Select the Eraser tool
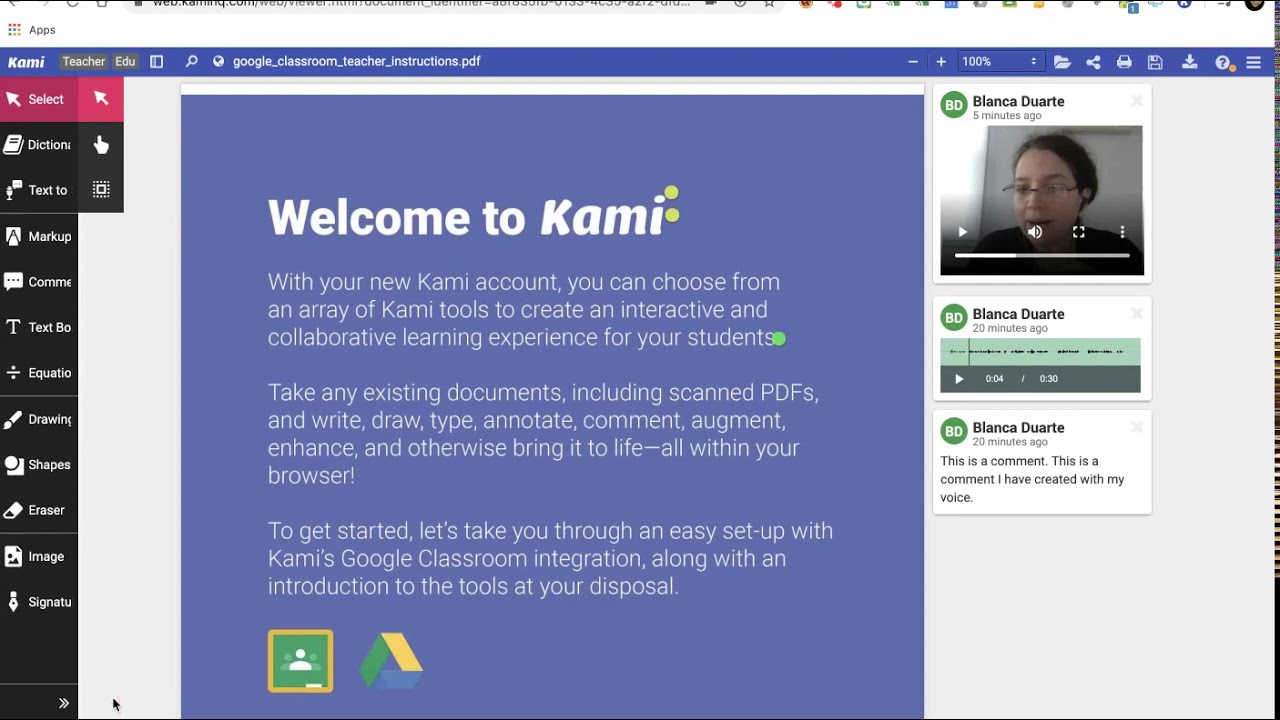The height and width of the screenshot is (720, 1280). (38, 510)
